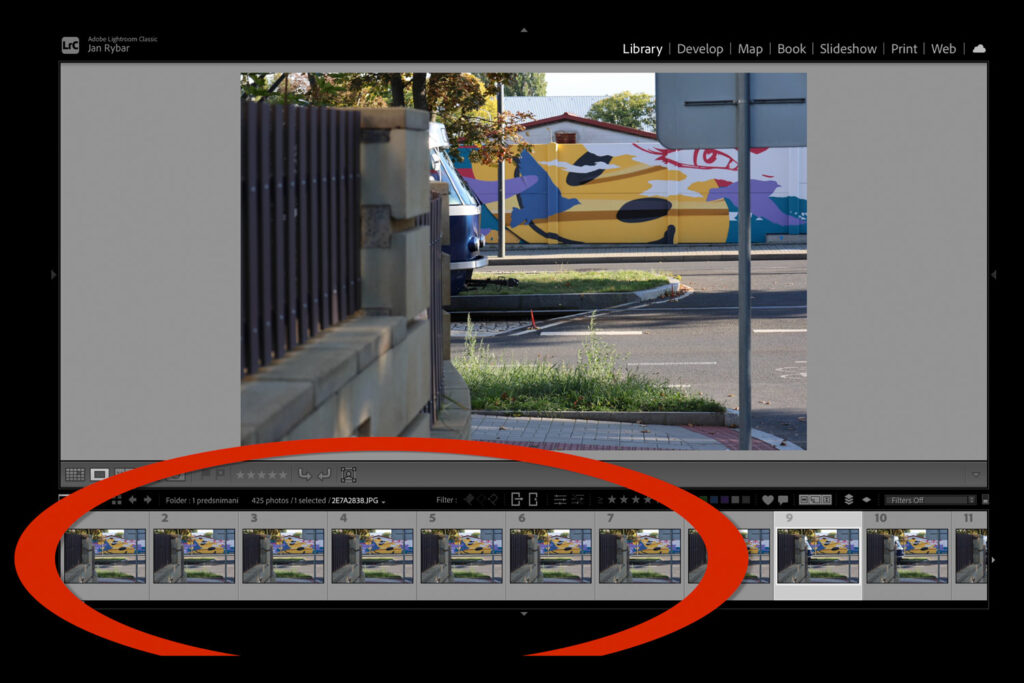Image resolution: width=1024 pixels, height=683 pixels.
Task: Select filmstrip thumbnail number 10
Action: click(x=907, y=556)
